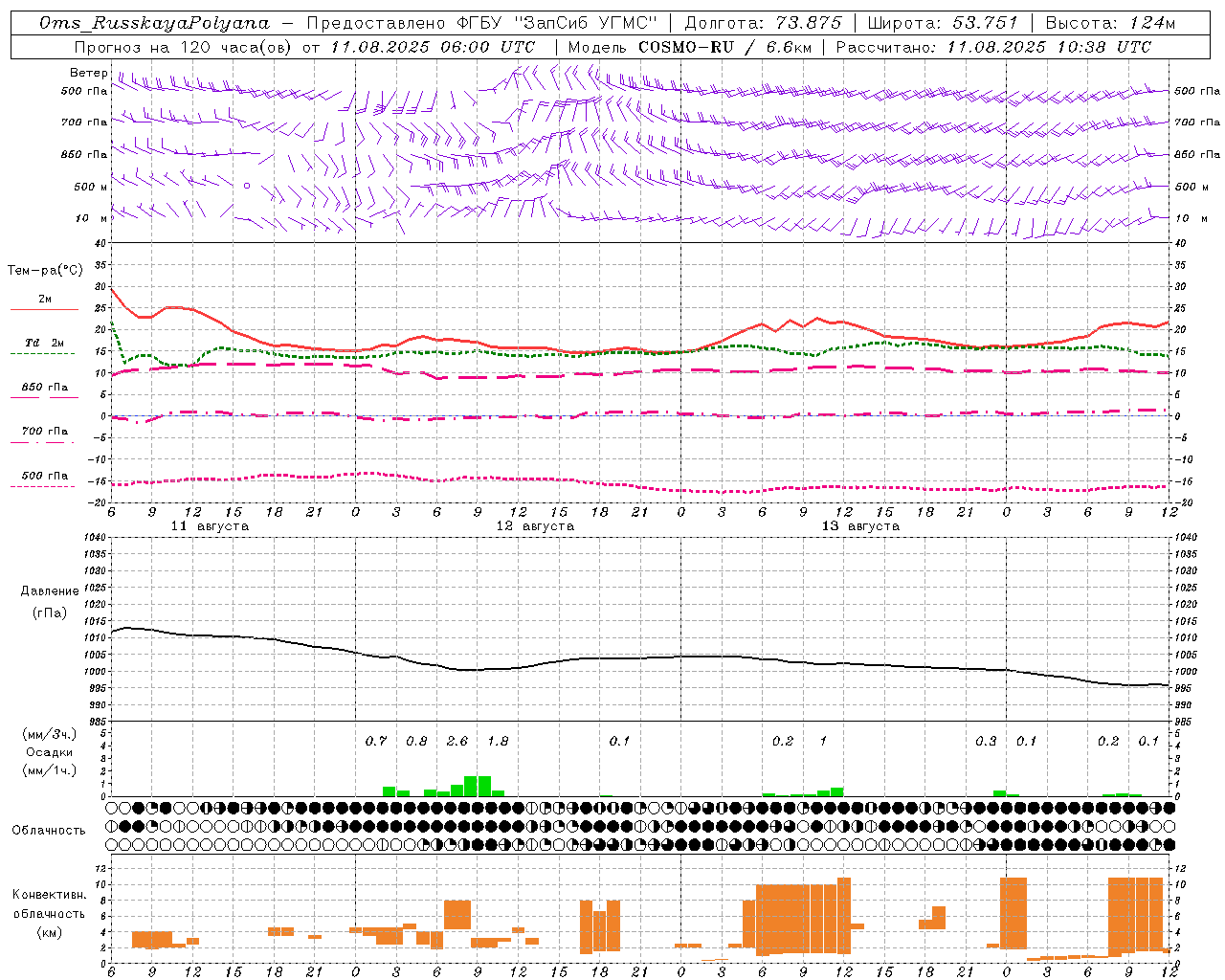Image resolution: width=1225 pixels, height=980 pixels.
Task: Click the date label 11 августа
Action: (x=210, y=526)
